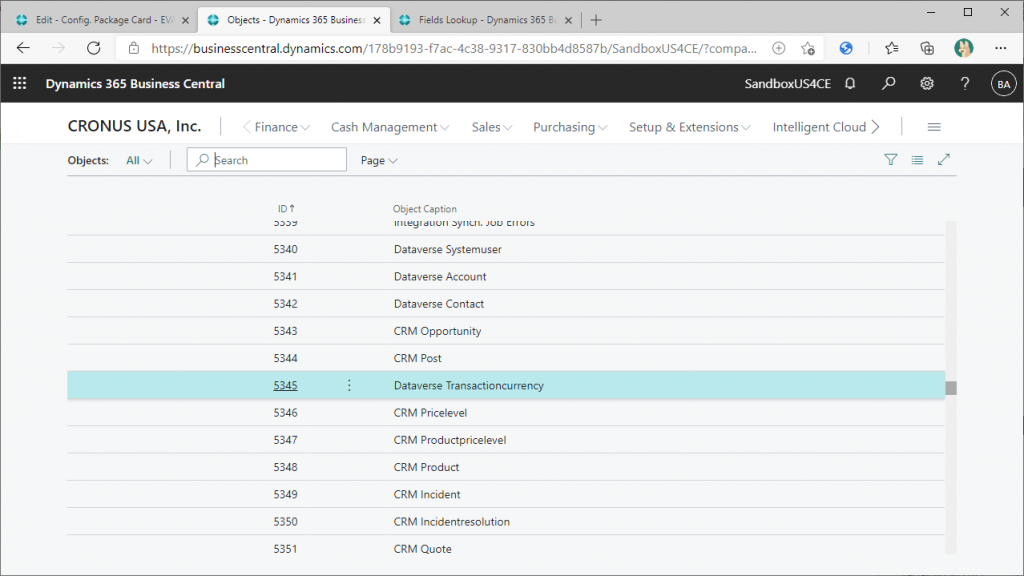Focus the Objects search field
Viewport: 1024px width, 576px height.
pyautogui.click(x=266, y=160)
